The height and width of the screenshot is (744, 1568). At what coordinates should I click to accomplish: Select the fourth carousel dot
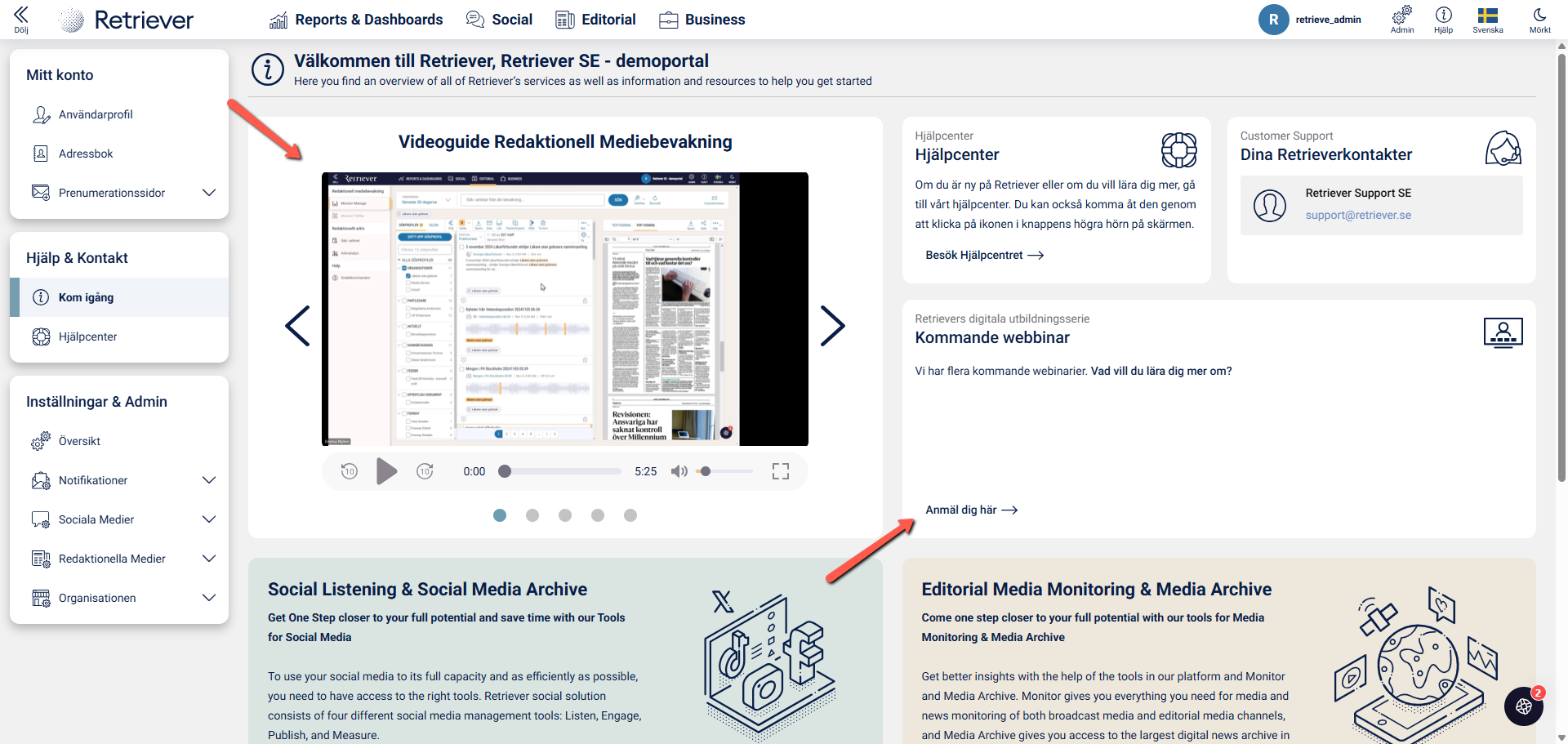tap(598, 515)
